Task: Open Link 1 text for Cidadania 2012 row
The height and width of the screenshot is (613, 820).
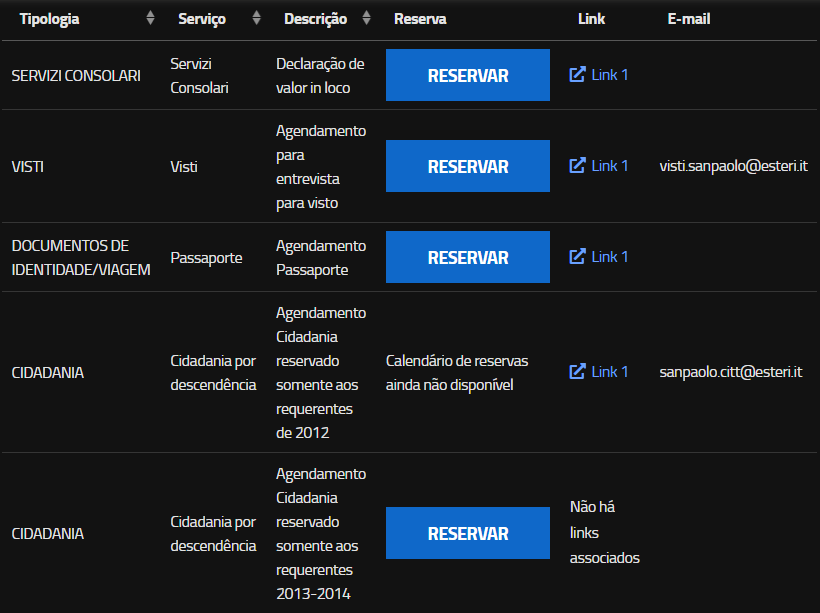Action: coord(610,372)
